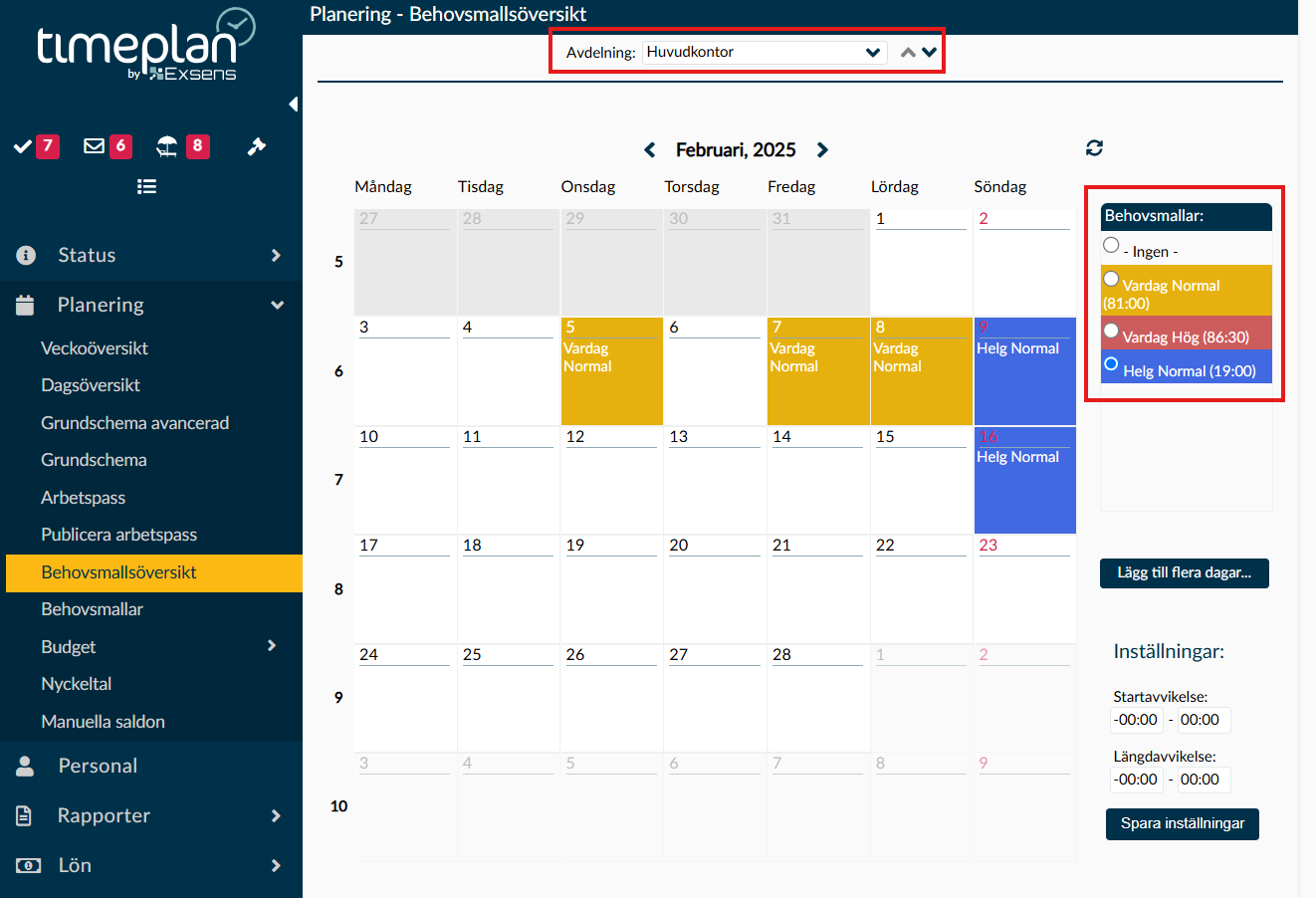1316x898 pixels.
Task: Click the 'Februari, 2025' month heading
Action: [x=736, y=150]
